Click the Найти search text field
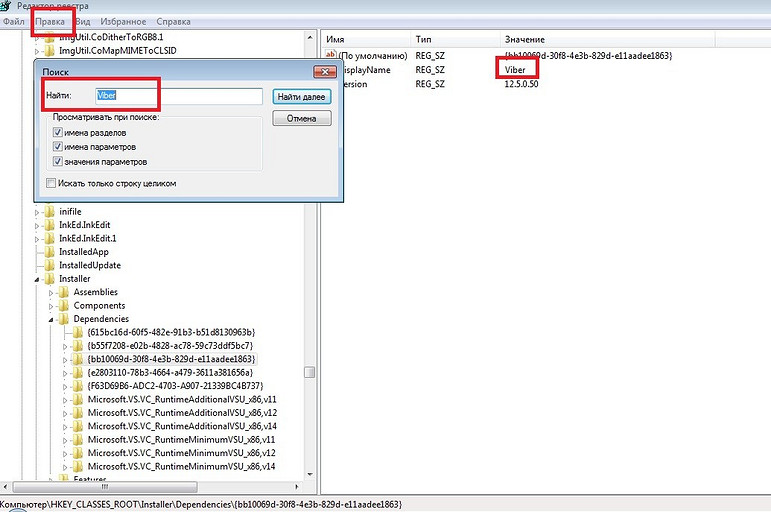The width and height of the screenshot is (771, 512). point(178,96)
